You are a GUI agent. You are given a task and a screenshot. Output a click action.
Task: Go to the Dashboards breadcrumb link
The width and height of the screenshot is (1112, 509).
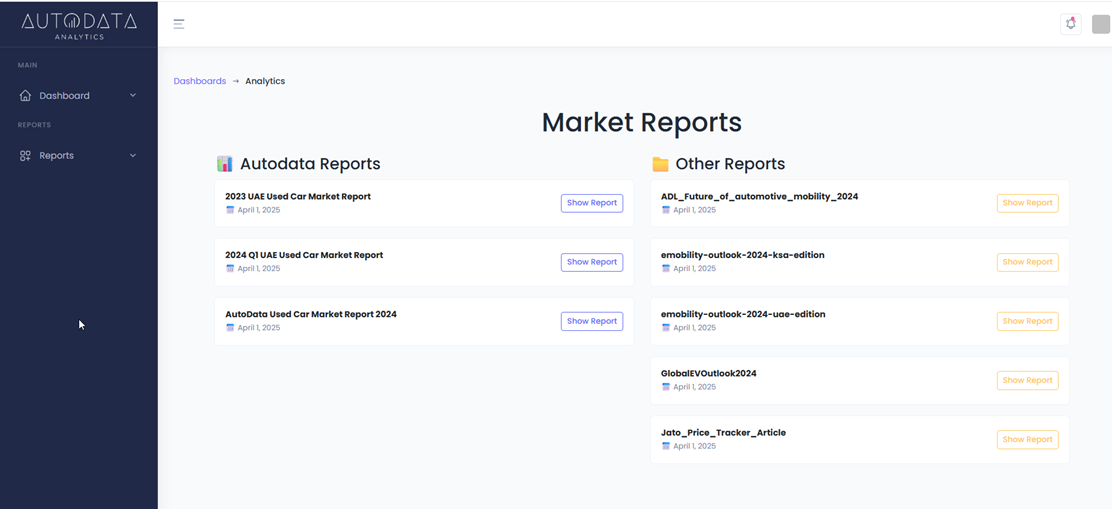pos(199,81)
